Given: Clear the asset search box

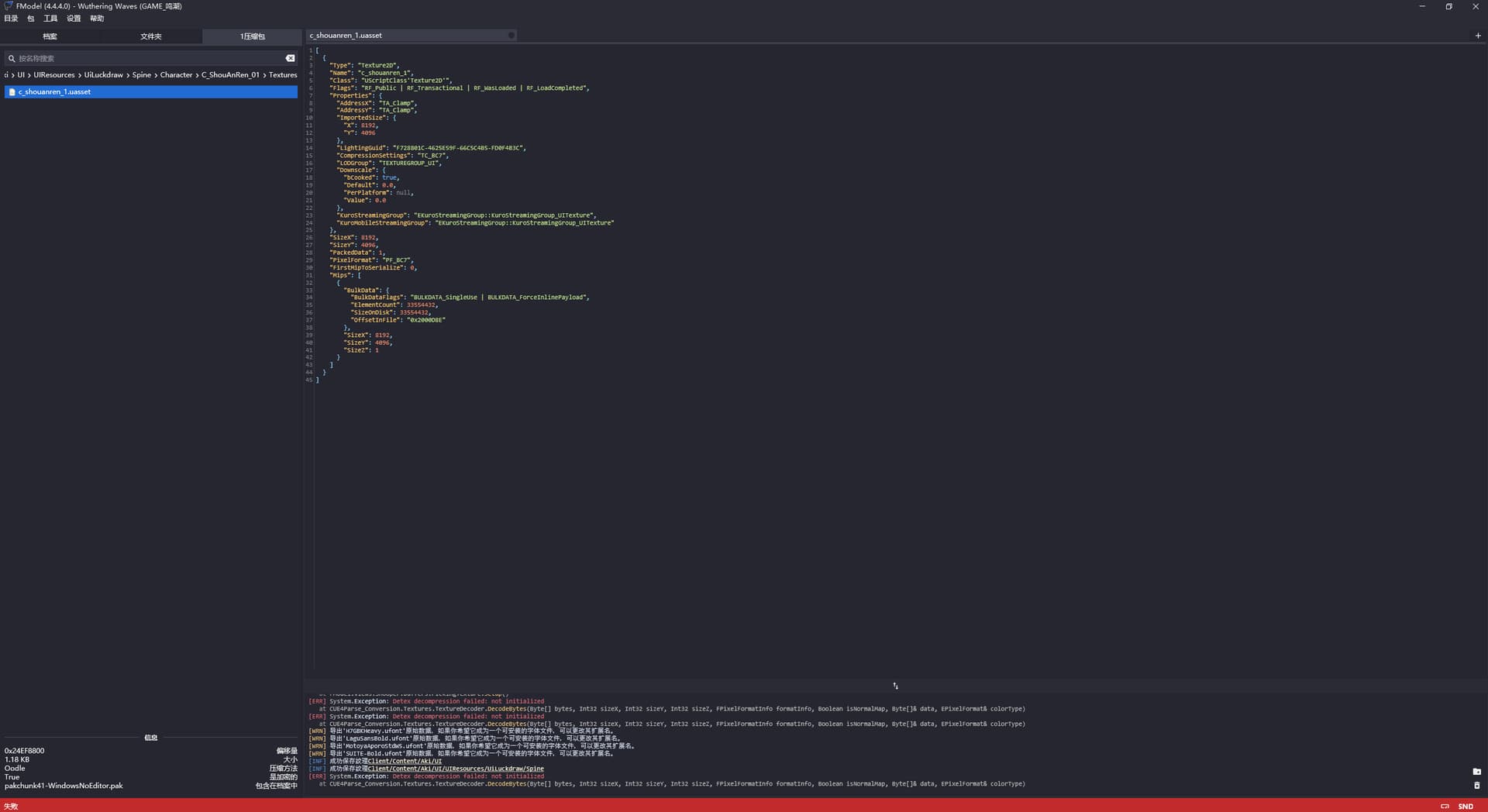Looking at the screenshot, I should point(290,58).
